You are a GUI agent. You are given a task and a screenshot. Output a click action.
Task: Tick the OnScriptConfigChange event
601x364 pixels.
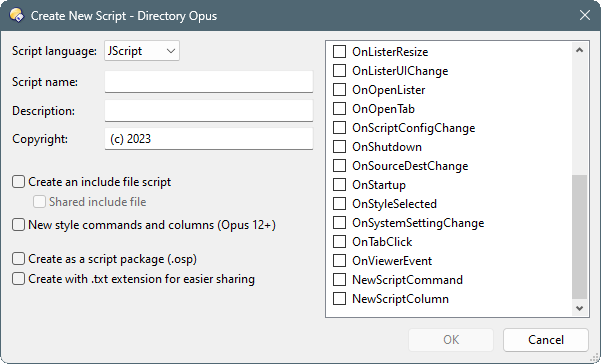(339, 128)
